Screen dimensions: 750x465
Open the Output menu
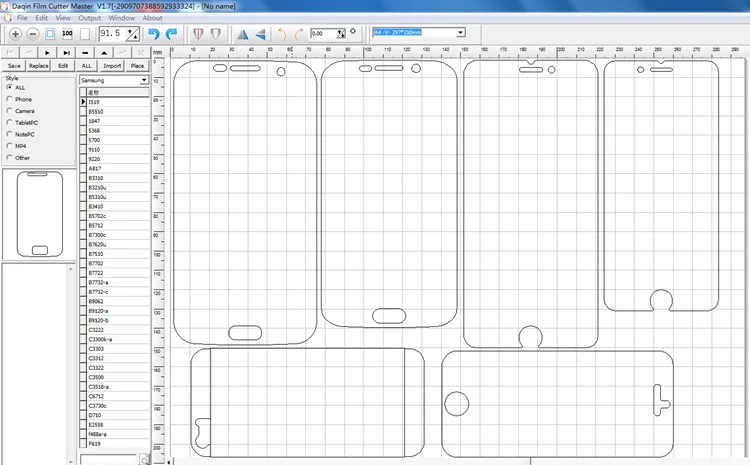89,18
